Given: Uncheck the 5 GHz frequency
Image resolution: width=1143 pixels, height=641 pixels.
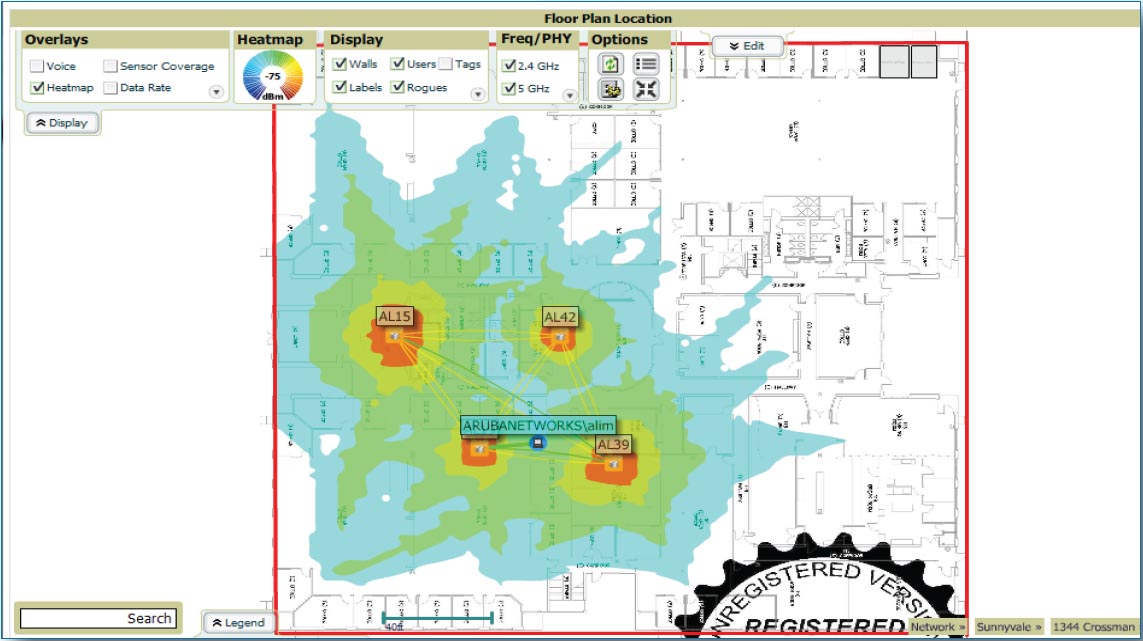Looking at the screenshot, I should [509, 88].
